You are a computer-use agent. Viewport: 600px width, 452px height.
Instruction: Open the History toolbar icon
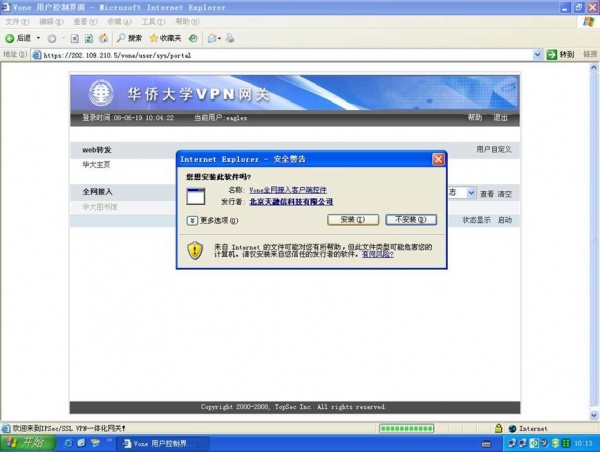[x=193, y=38]
